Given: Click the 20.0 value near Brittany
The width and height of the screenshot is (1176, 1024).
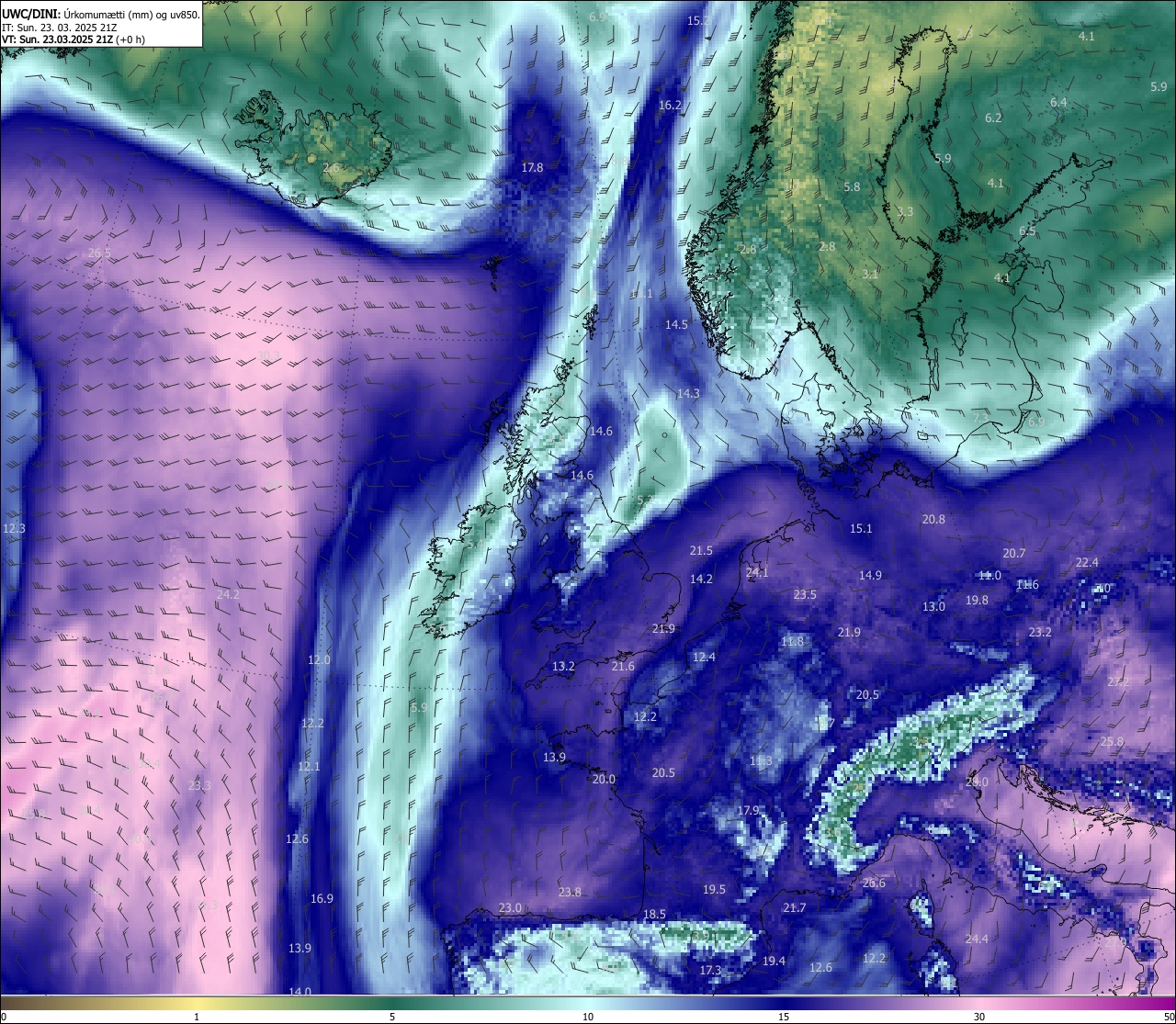Looking at the screenshot, I should (603, 779).
